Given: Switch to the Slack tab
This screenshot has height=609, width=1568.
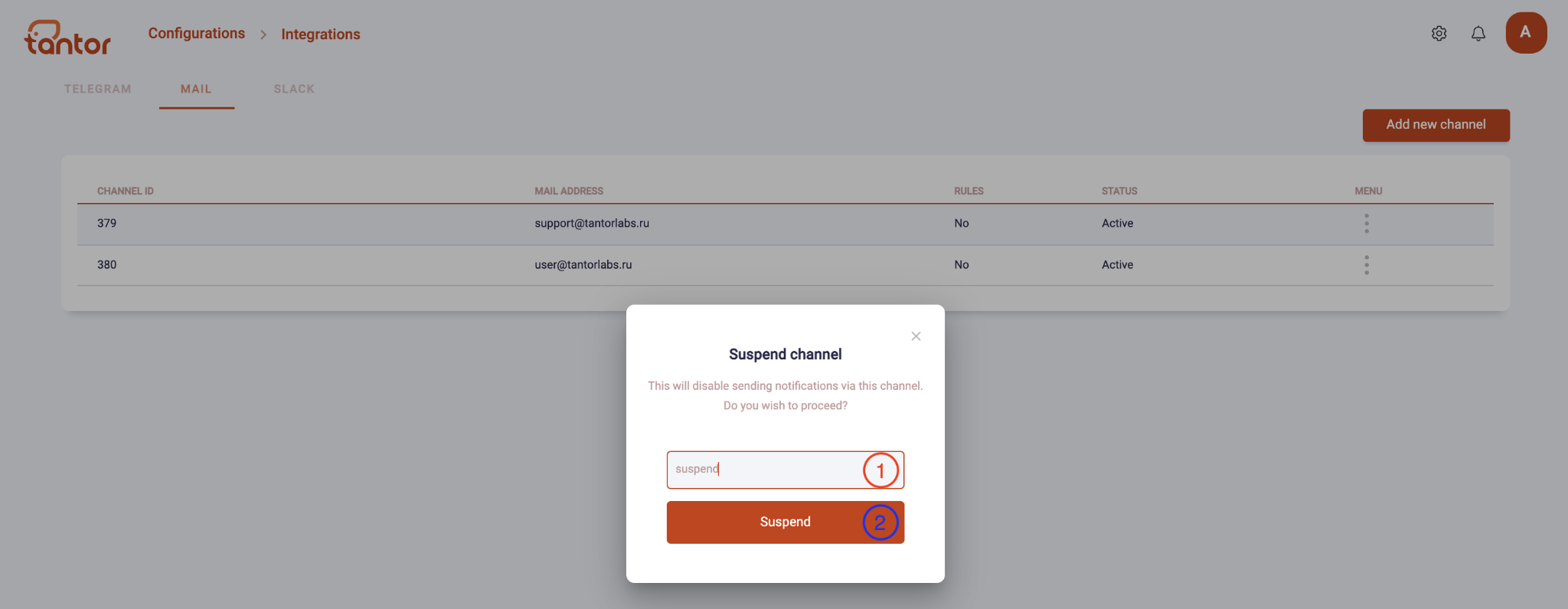Looking at the screenshot, I should 294,89.
